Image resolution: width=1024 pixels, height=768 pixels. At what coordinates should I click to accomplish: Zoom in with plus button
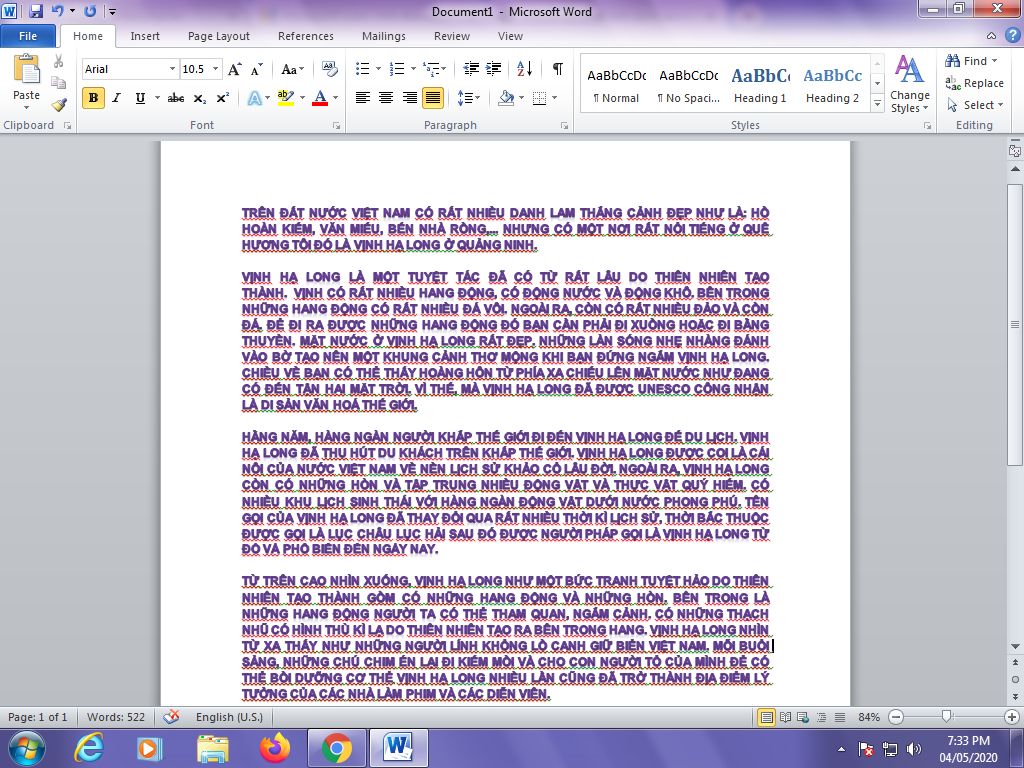point(1012,717)
